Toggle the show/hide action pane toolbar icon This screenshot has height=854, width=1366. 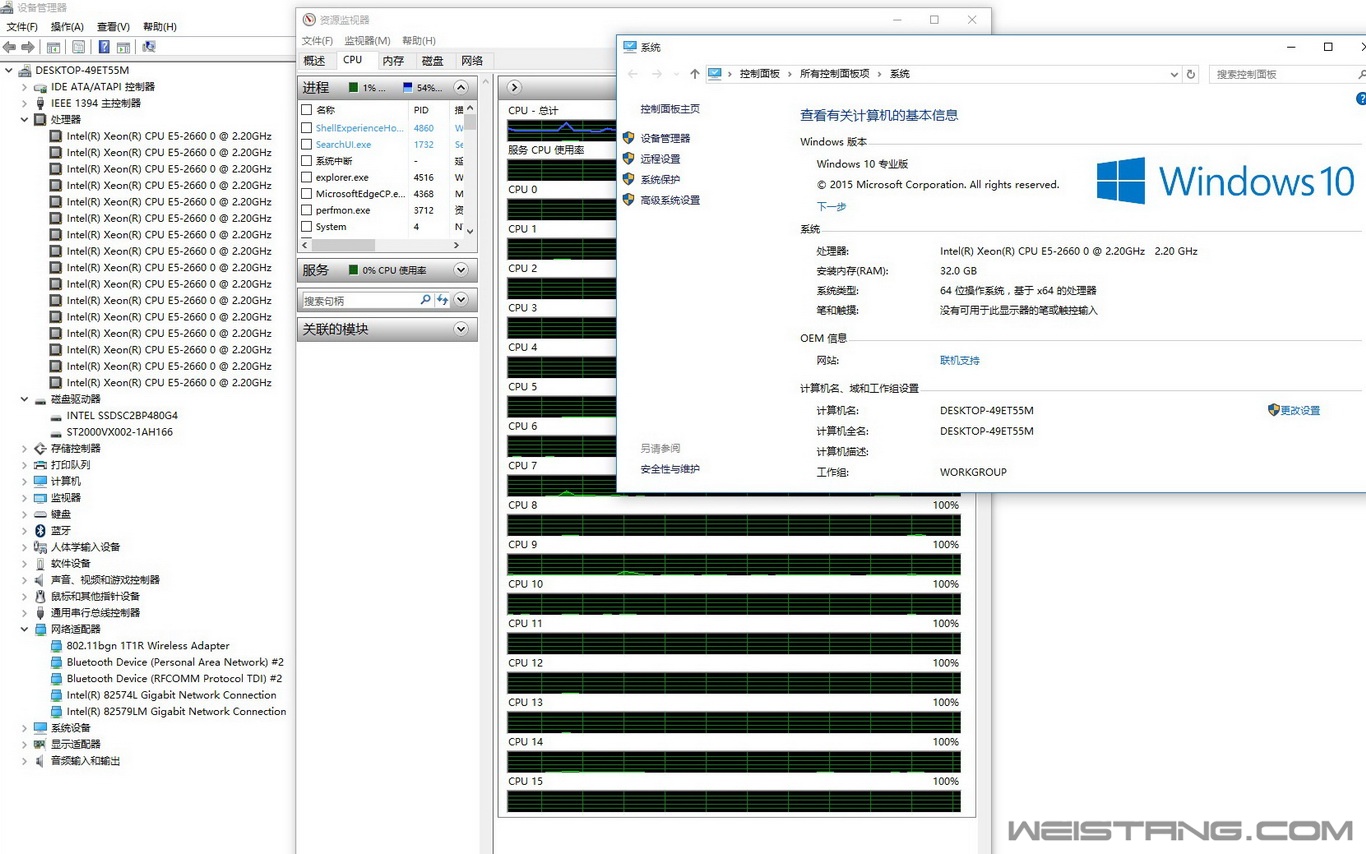click(x=124, y=47)
